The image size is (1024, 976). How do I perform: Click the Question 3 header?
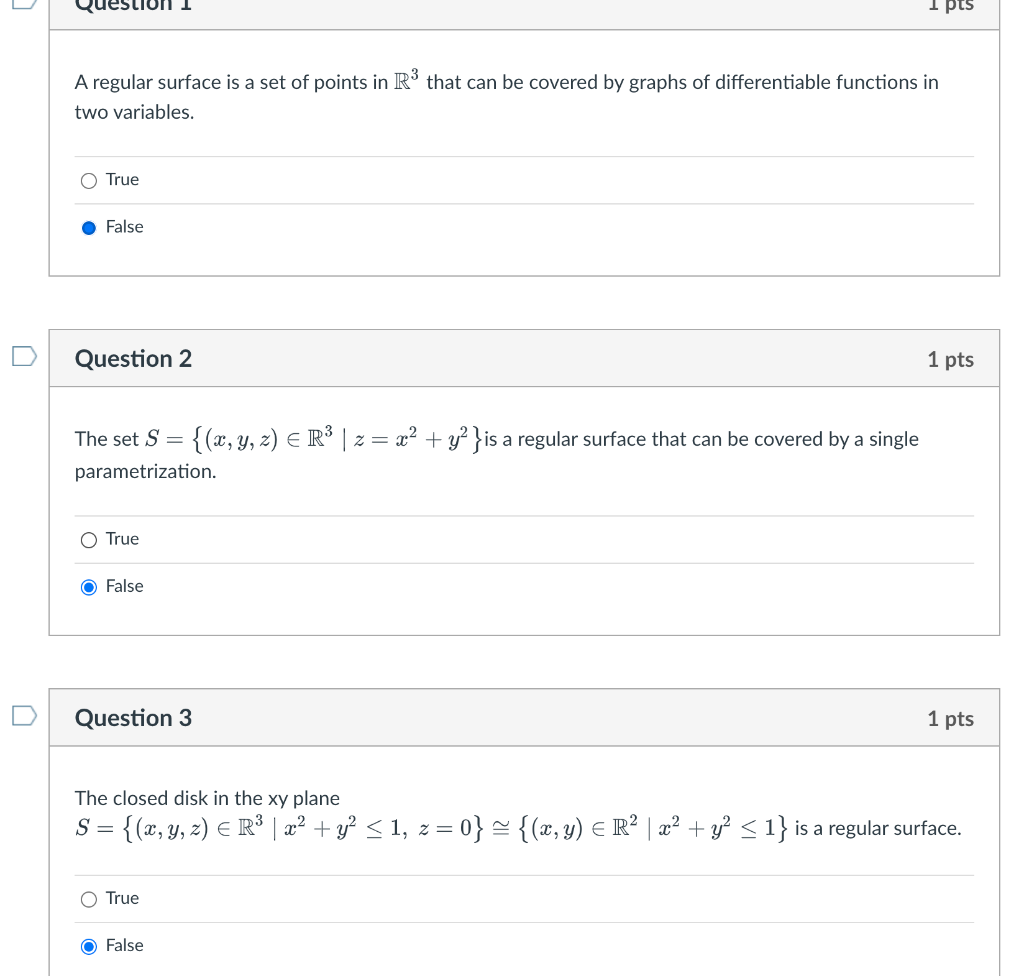coord(133,717)
